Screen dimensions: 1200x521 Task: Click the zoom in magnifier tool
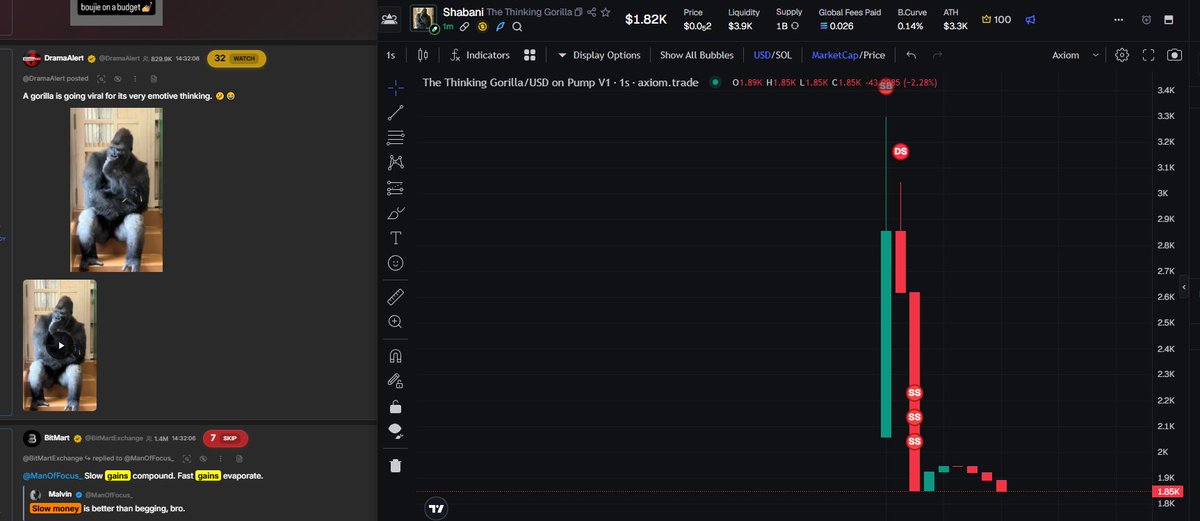pyautogui.click(x=395, y=322)
